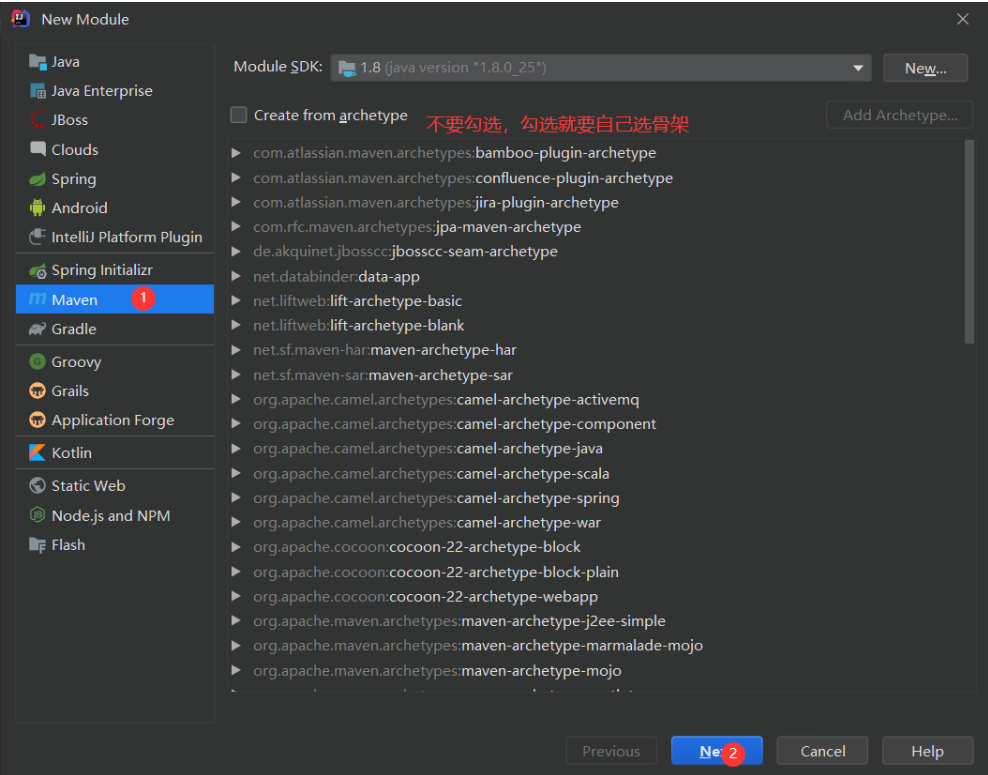Viewport: 988px width, 775px height.
Task: Select Java Enterprise module type
Action: (115, 91)
